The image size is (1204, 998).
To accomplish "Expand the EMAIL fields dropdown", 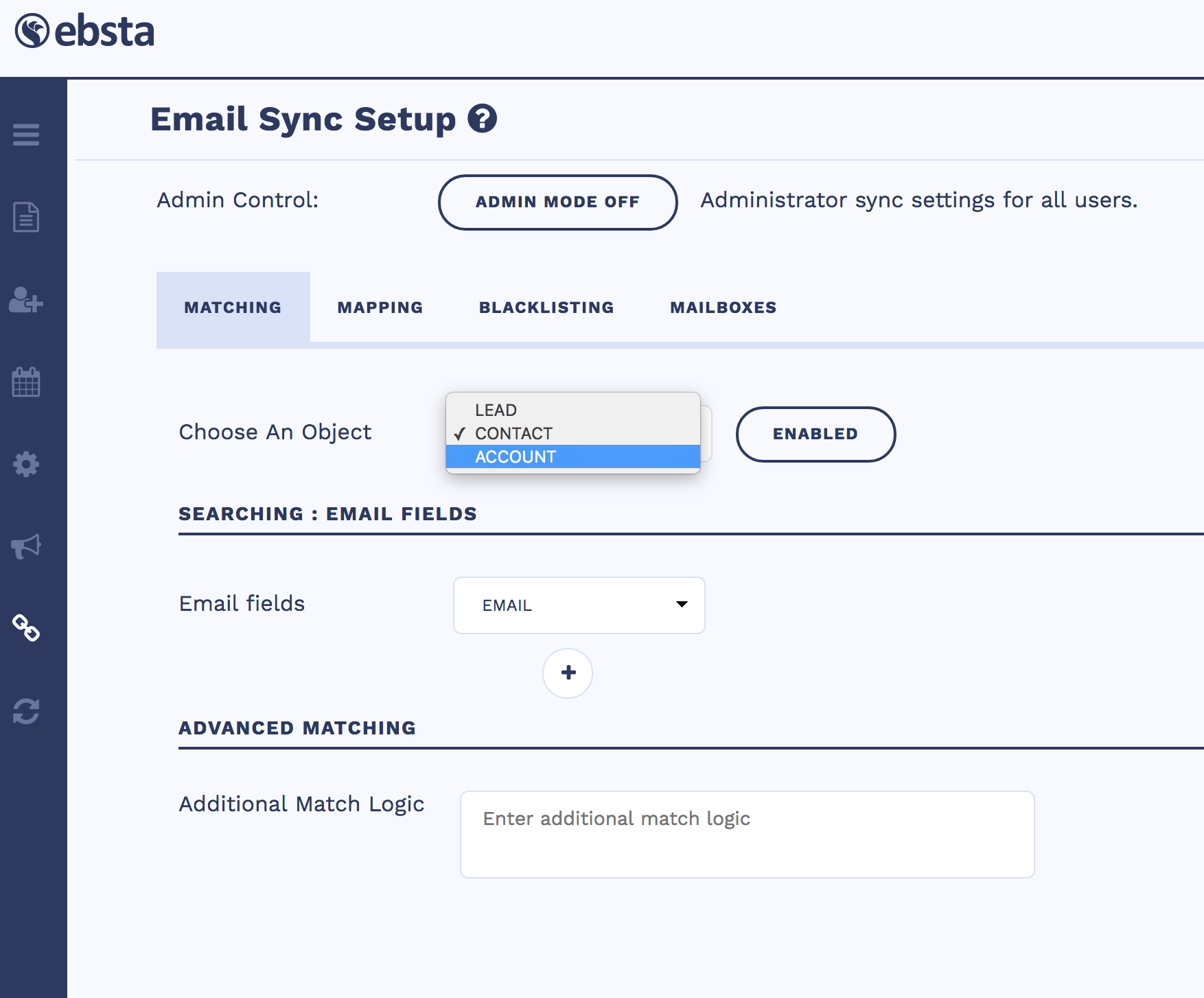I will tap(579, 605).
